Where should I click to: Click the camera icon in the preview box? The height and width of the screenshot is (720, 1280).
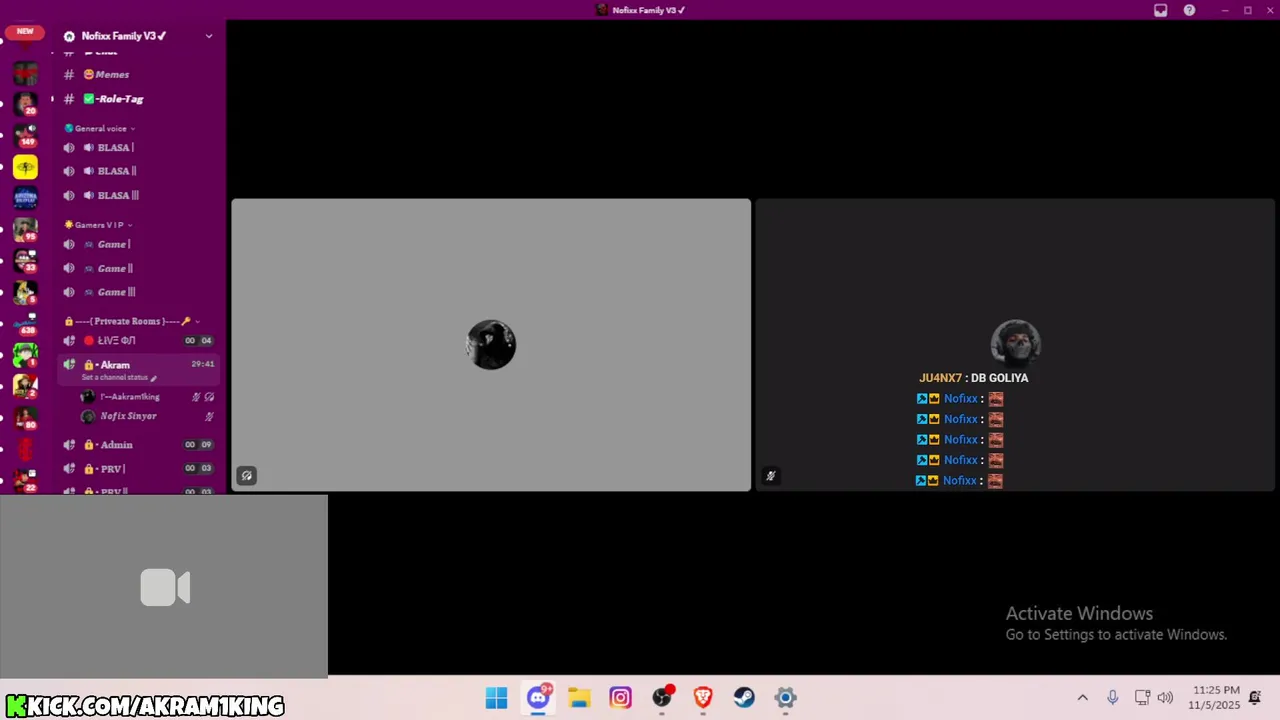click(165, 588)
